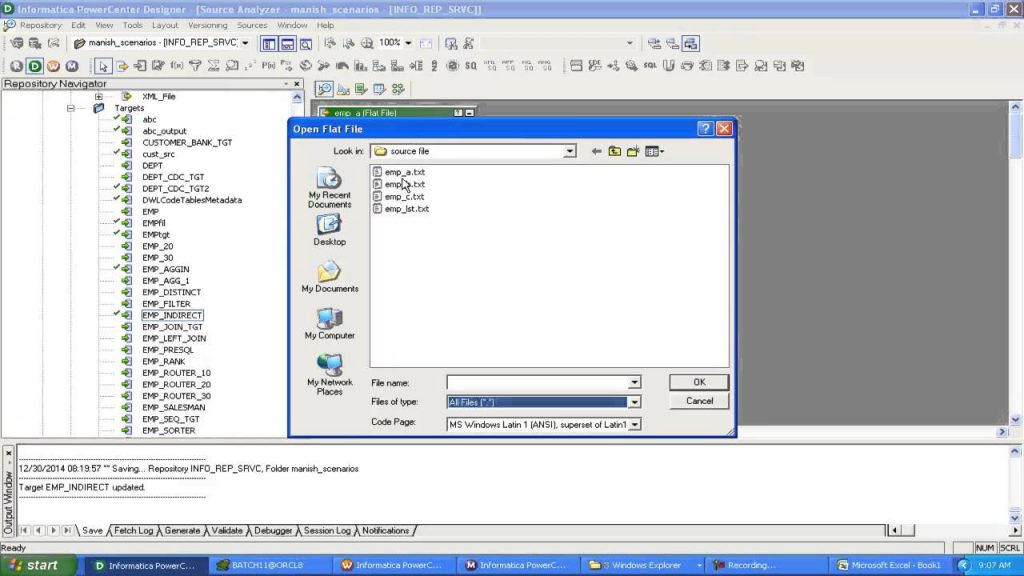
Task: Select EMP_INDIRECT target in navigator
Action: pyautogui.click(x=172, y=315)
